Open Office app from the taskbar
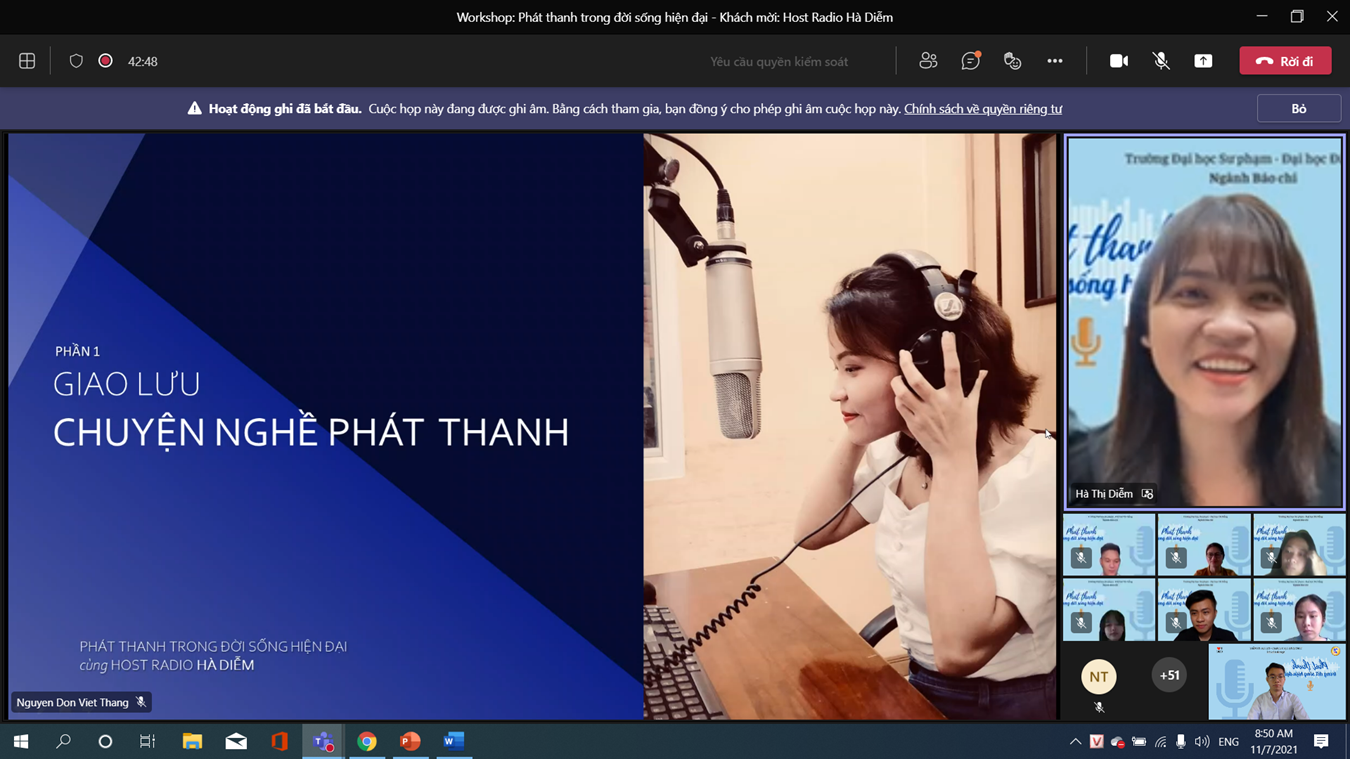Screen dimensions: 1350x759 pyautogui.click(x=279, y=741)
